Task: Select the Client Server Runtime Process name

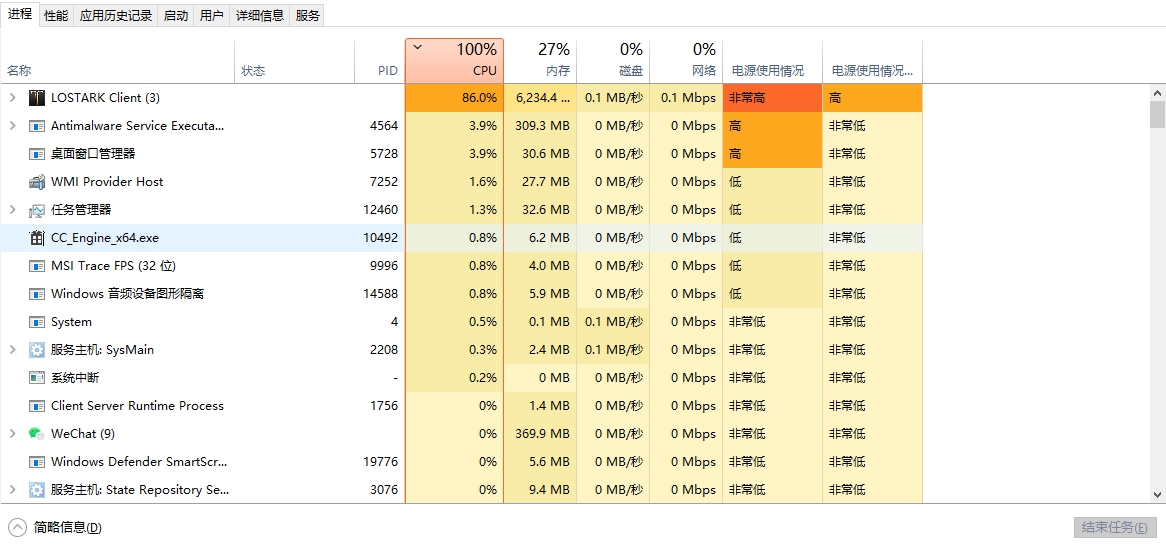Action: [x=138, y=406]
